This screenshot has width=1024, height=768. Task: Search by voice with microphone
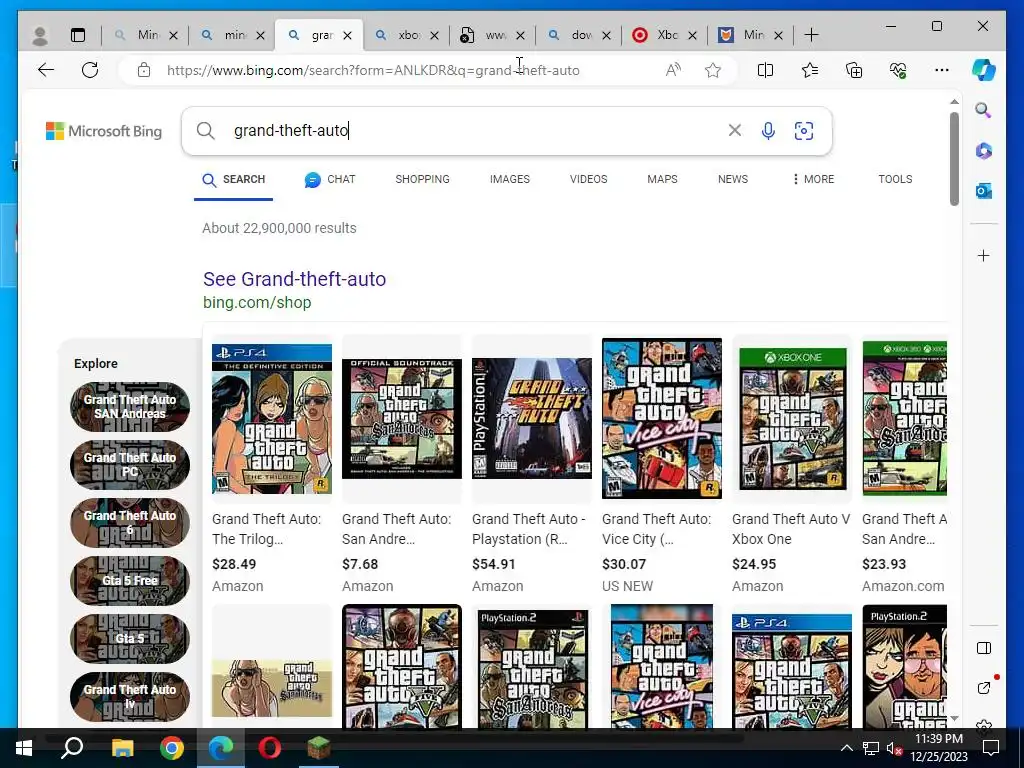pyautogui.click(x=769, y=131)
